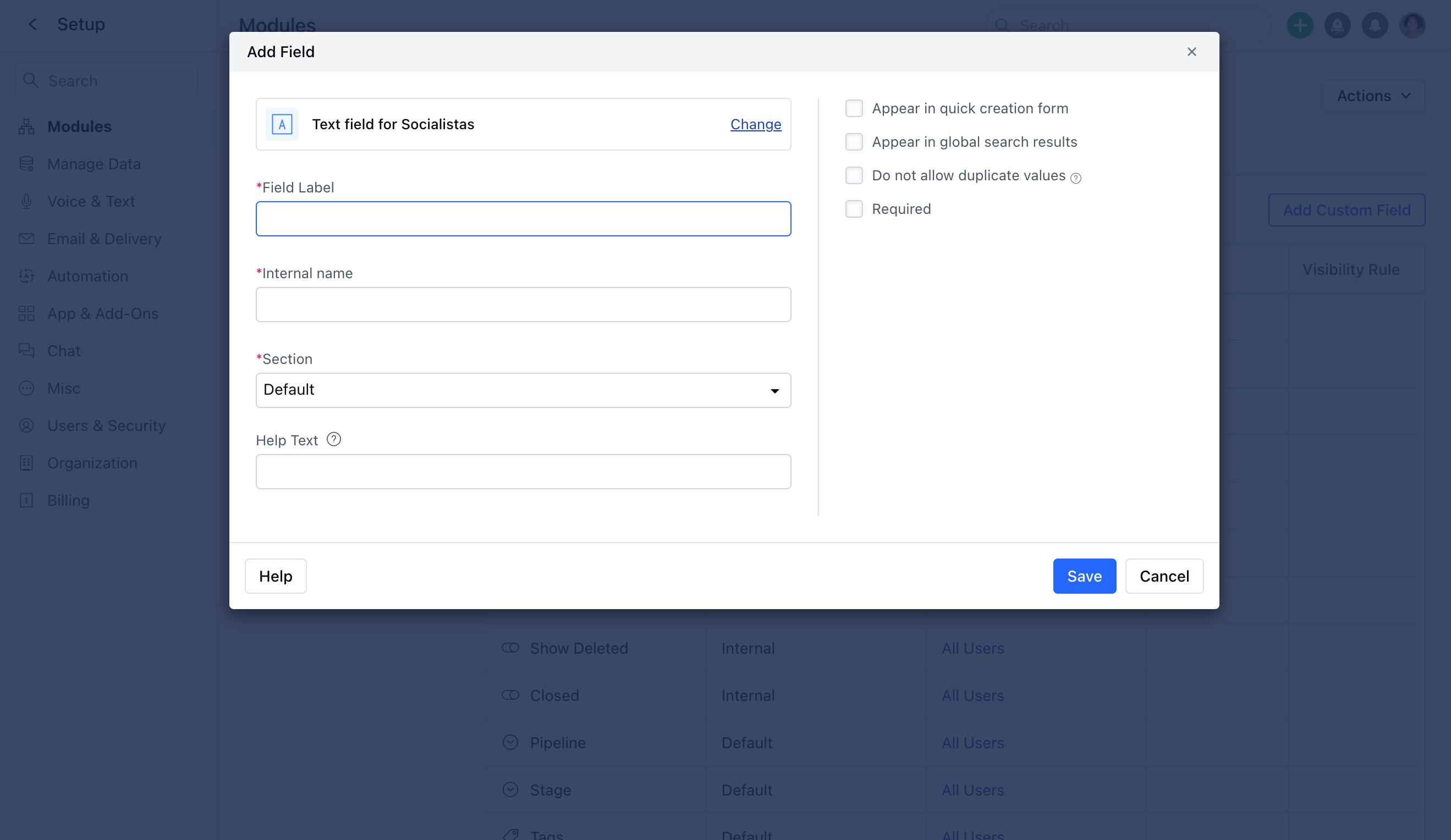
Task: Mark the field as Required
Action: 854,209
